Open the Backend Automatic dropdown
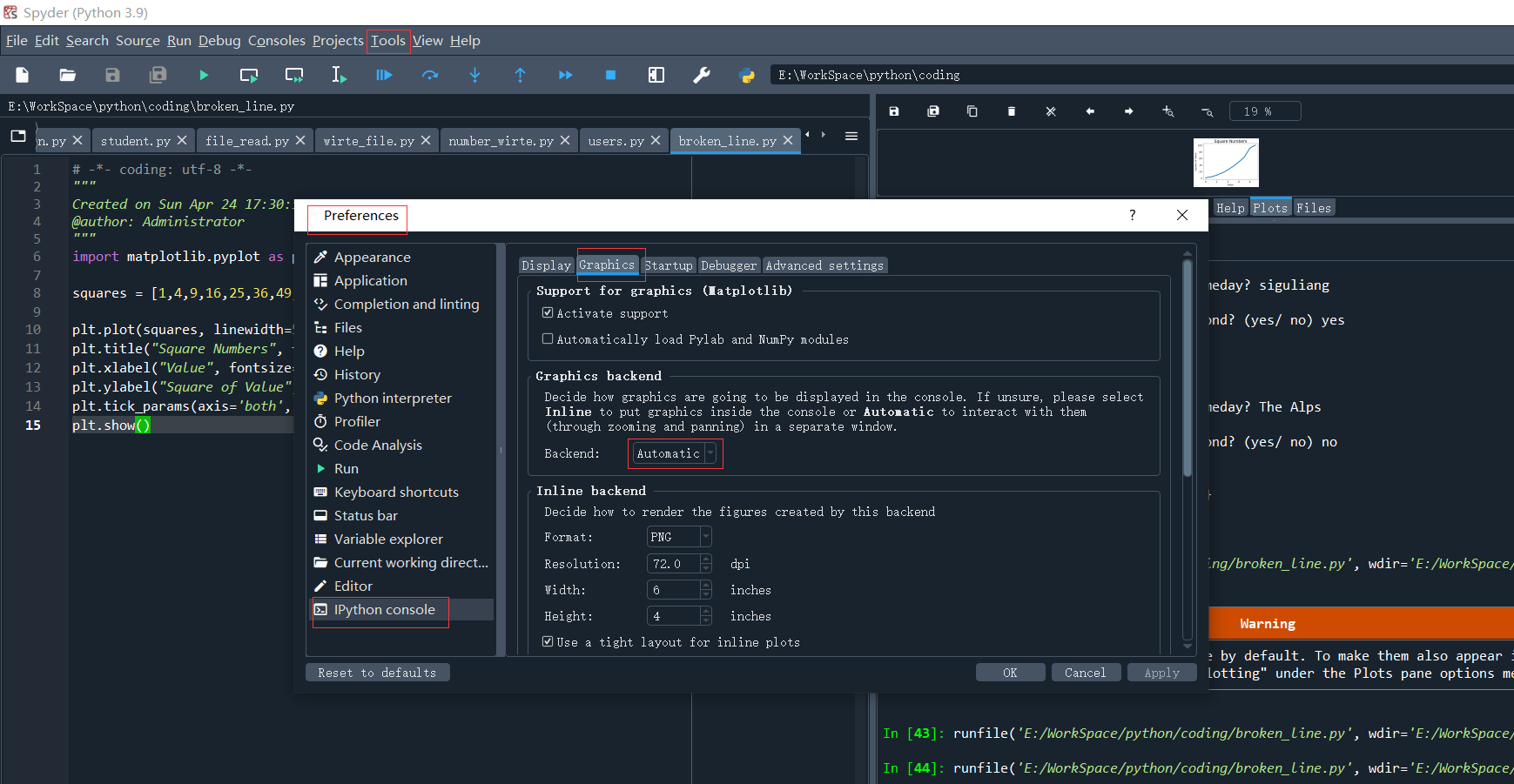This screenshot has width=1514, height=784. [x=675, y=453]
